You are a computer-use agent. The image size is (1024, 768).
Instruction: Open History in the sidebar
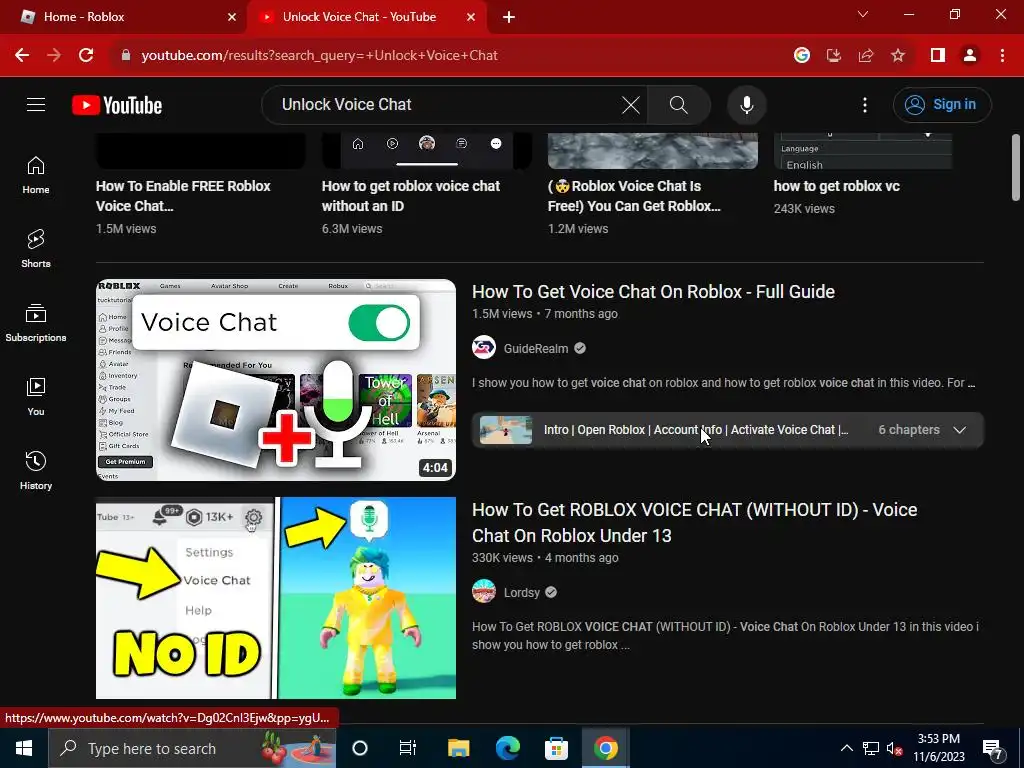tap(36, 470)
